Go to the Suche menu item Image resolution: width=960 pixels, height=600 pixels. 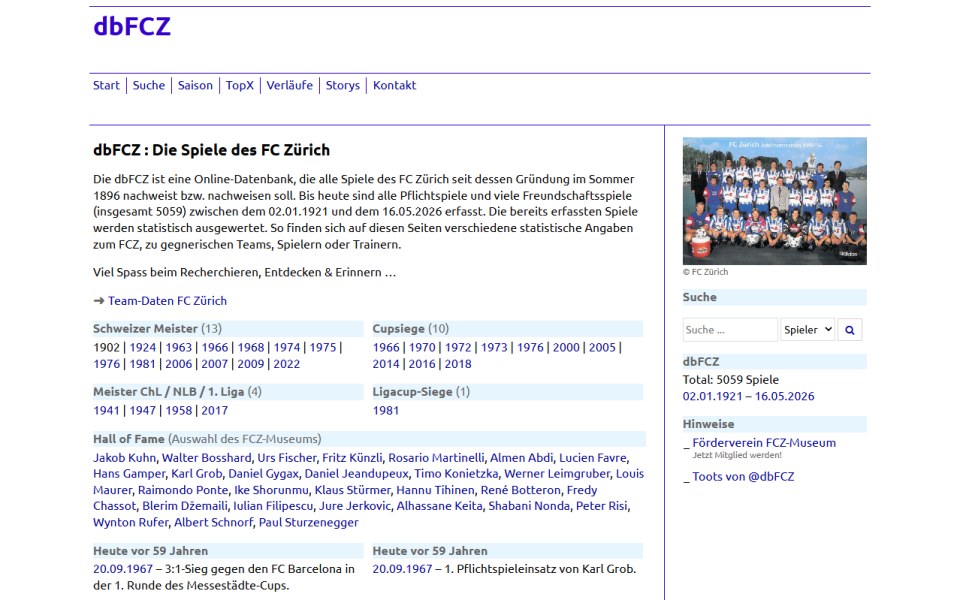click(149, 85)
